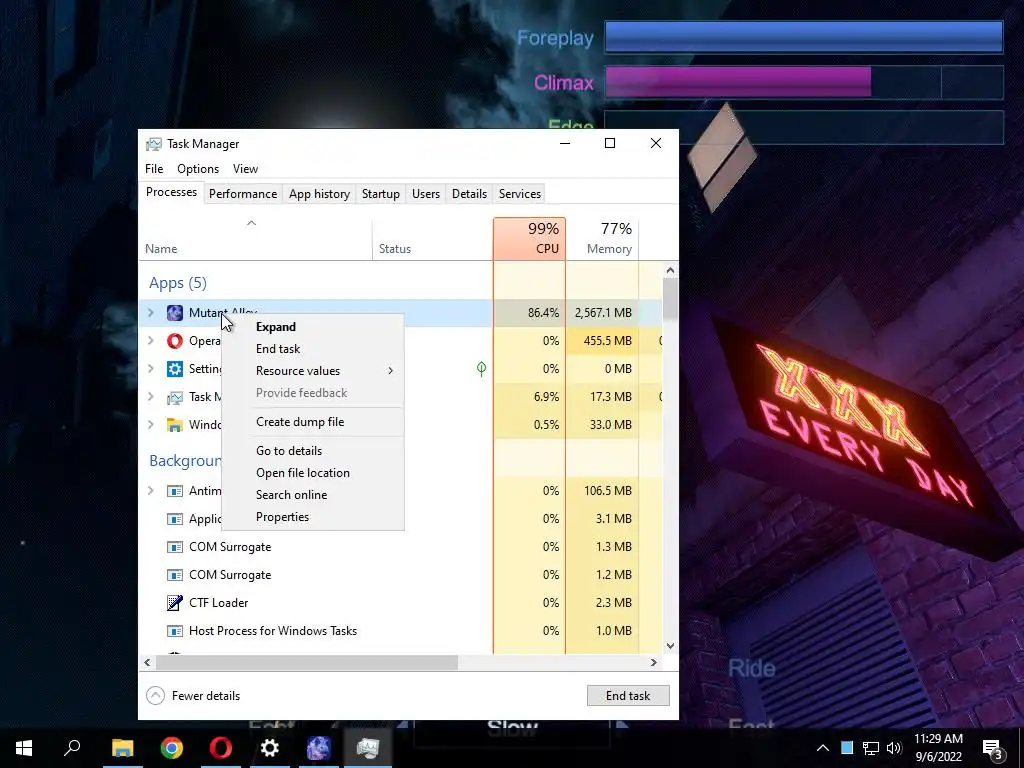Screen dimensions: 1024x768
Task: Click the Task Manager row icon in Apps
Action: coord(174,397)
